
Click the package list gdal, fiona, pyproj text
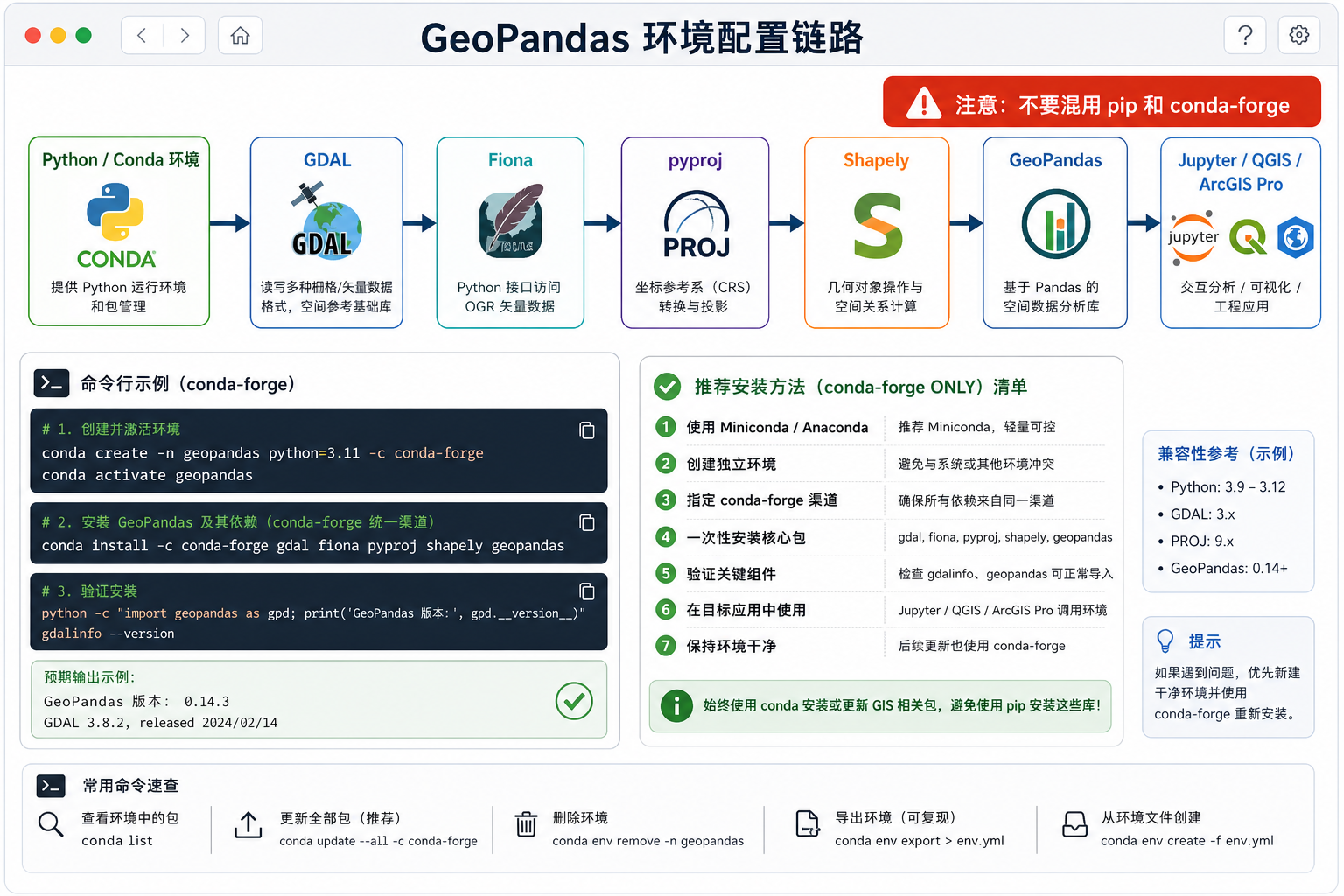pos(1005,537)
